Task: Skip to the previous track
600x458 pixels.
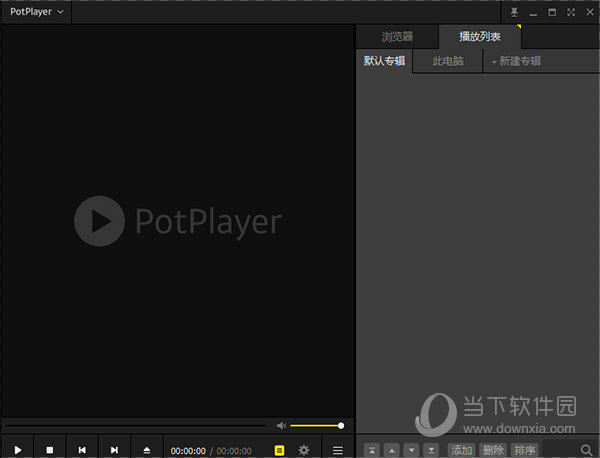Action: (x=82, y=450)
